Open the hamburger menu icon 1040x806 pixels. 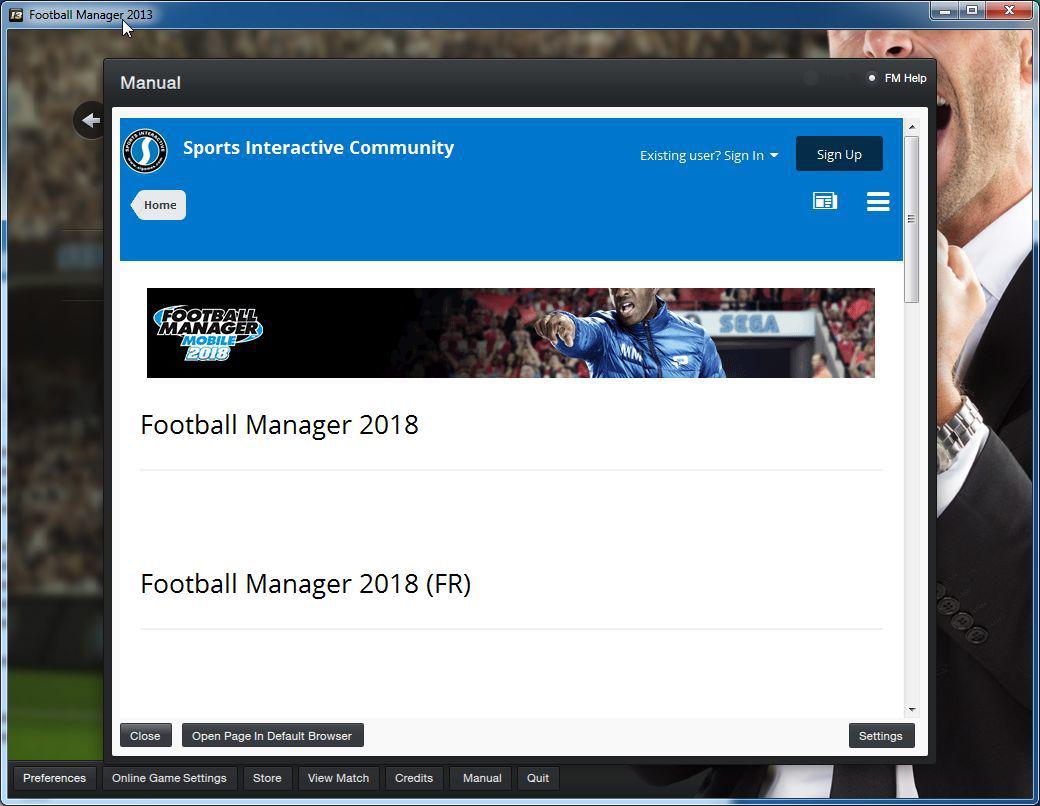coord(878,201)
